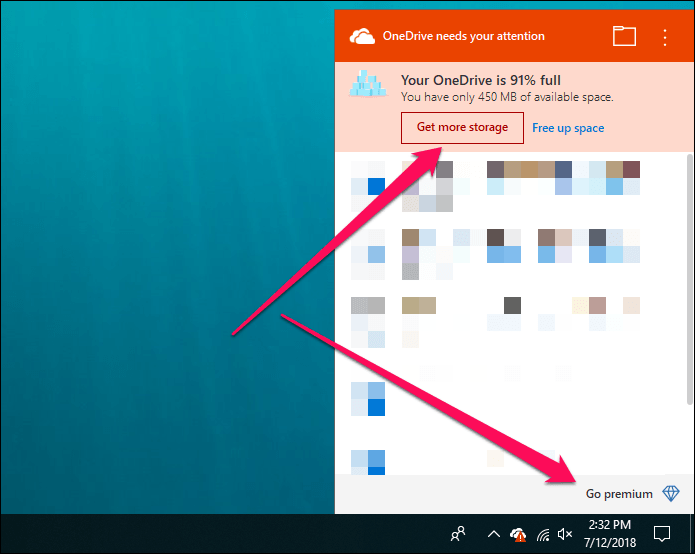Open the OneDrive three-dot more menu

(664, 37)
